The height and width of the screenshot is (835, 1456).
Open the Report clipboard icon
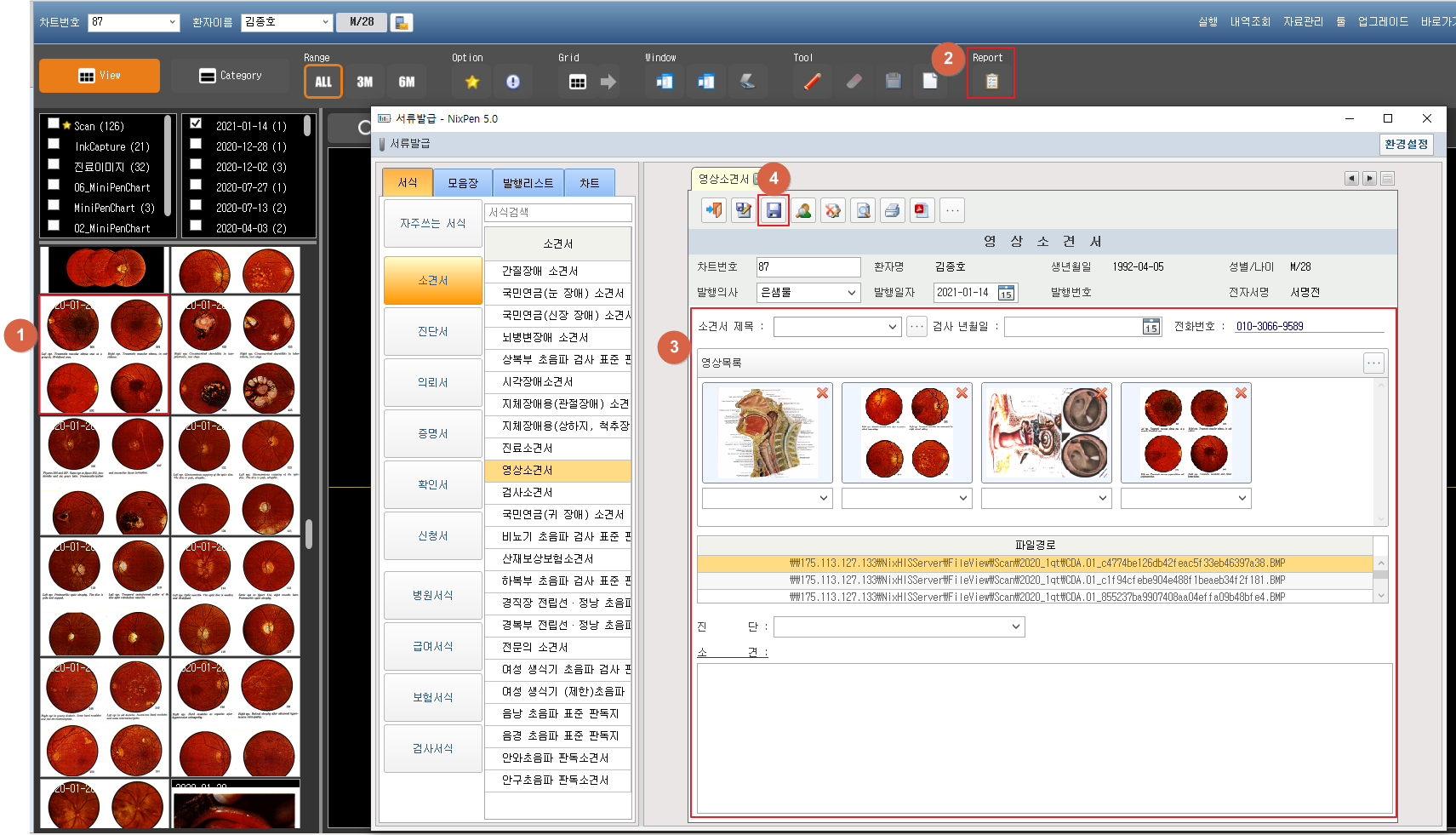pyautogui.click(x=991, y=82)
